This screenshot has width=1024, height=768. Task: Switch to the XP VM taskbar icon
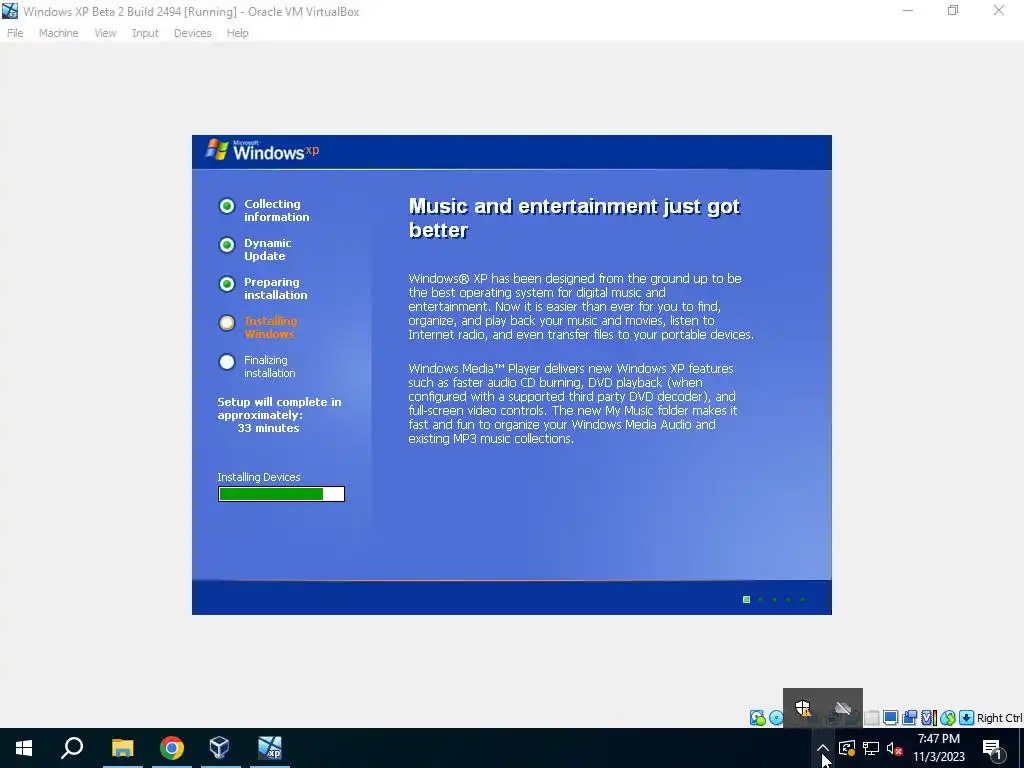[269, 748]
